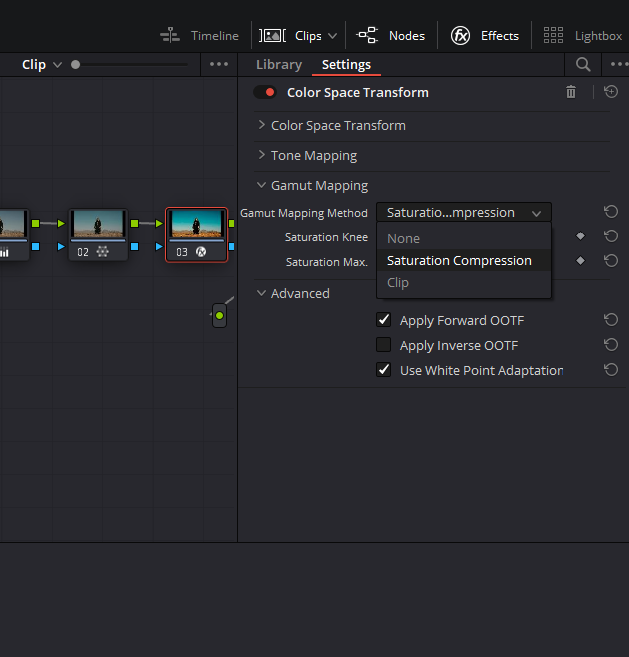Select node 03 thumbnail
Screen dimensions: 629x657
coord(197,224)
